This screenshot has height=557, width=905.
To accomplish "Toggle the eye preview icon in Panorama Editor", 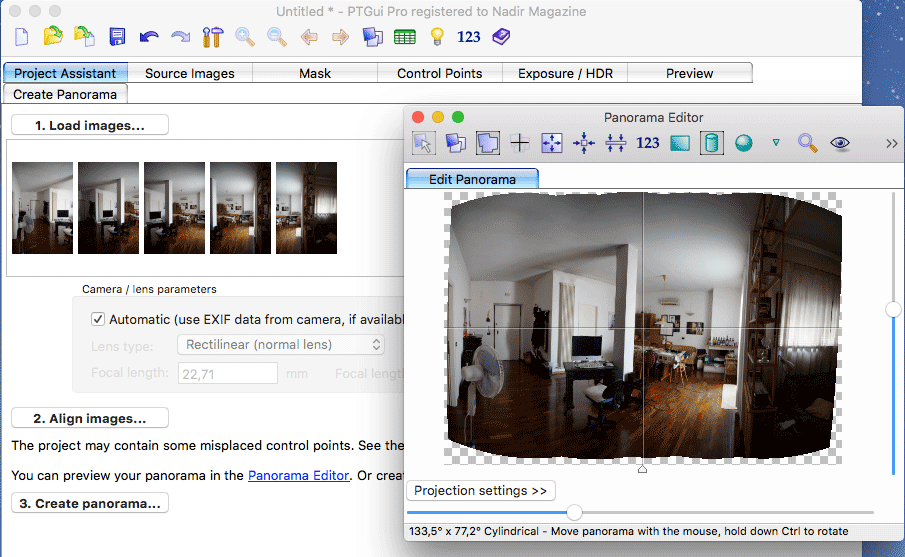I will (x=840, y=143).
